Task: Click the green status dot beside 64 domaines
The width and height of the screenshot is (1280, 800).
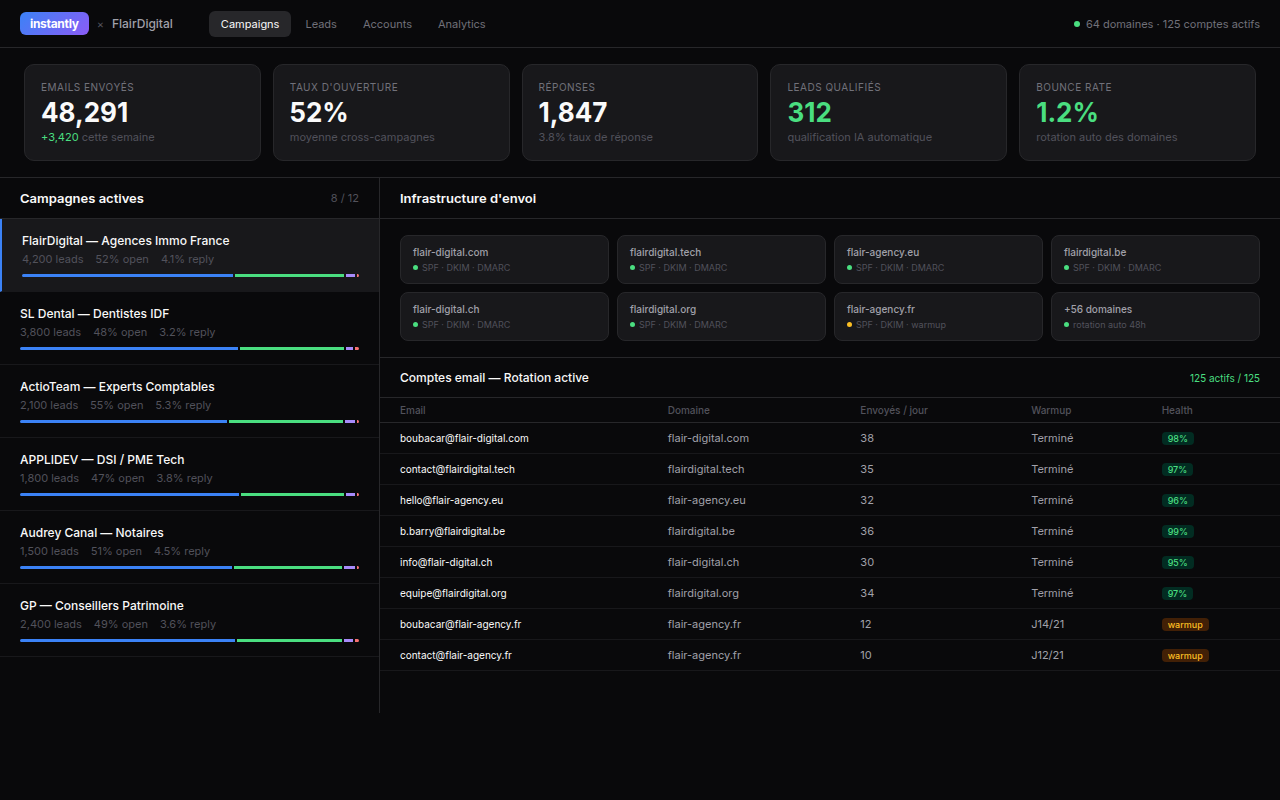Action: tap(1077, 24)
